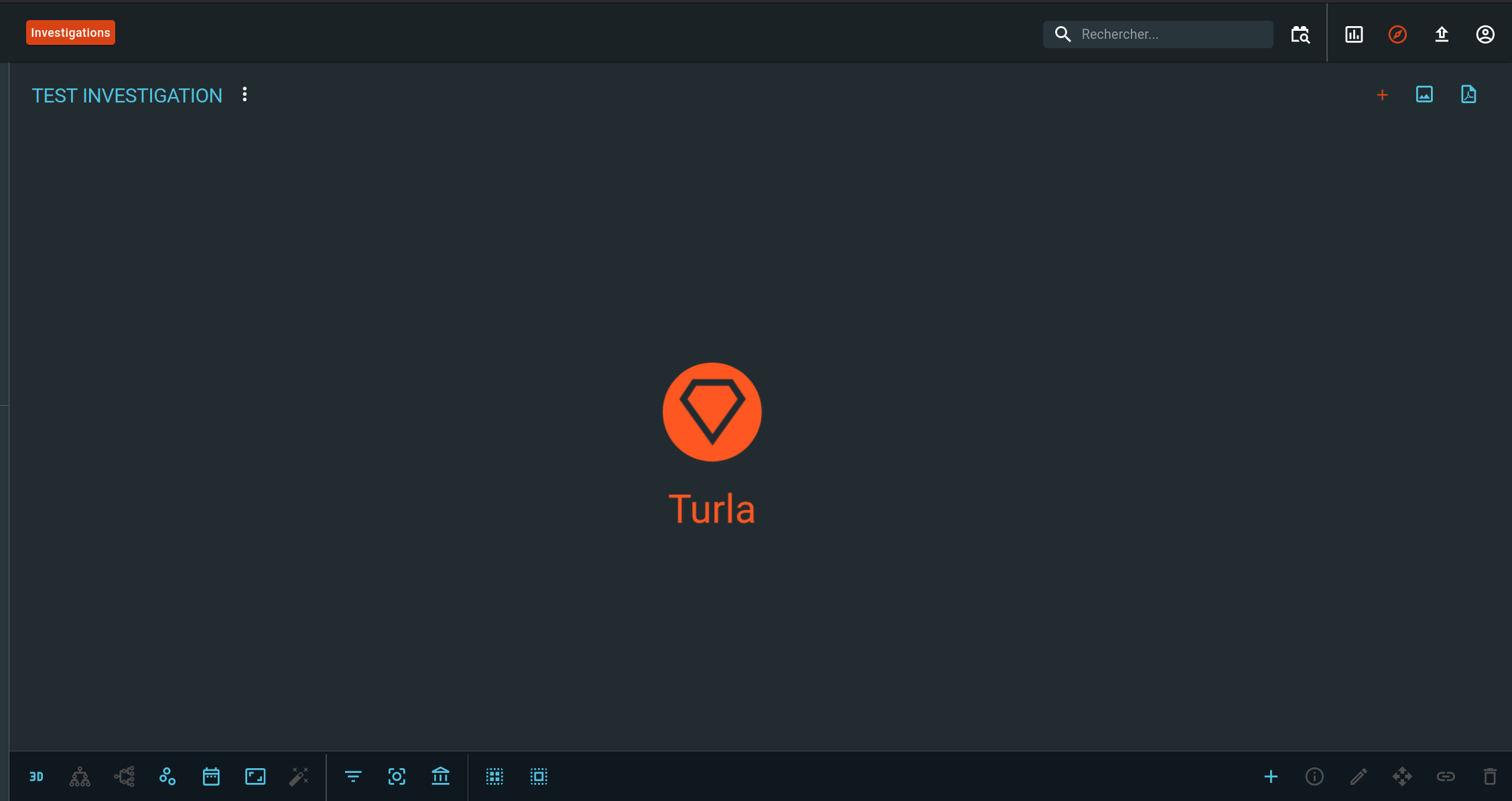1512x801 pixels.
Task: Open the center focus marking filter
Action: (x=397, y=777)
